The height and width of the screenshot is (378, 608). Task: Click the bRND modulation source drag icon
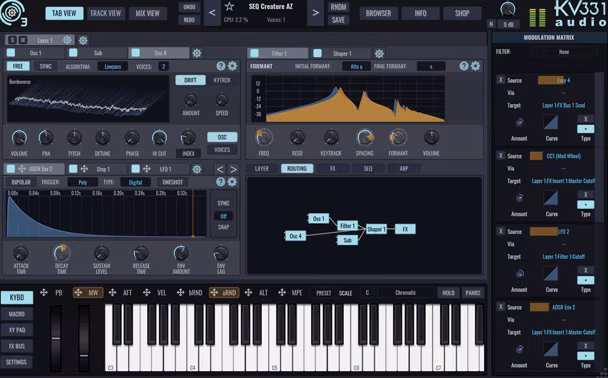(180, 292)
